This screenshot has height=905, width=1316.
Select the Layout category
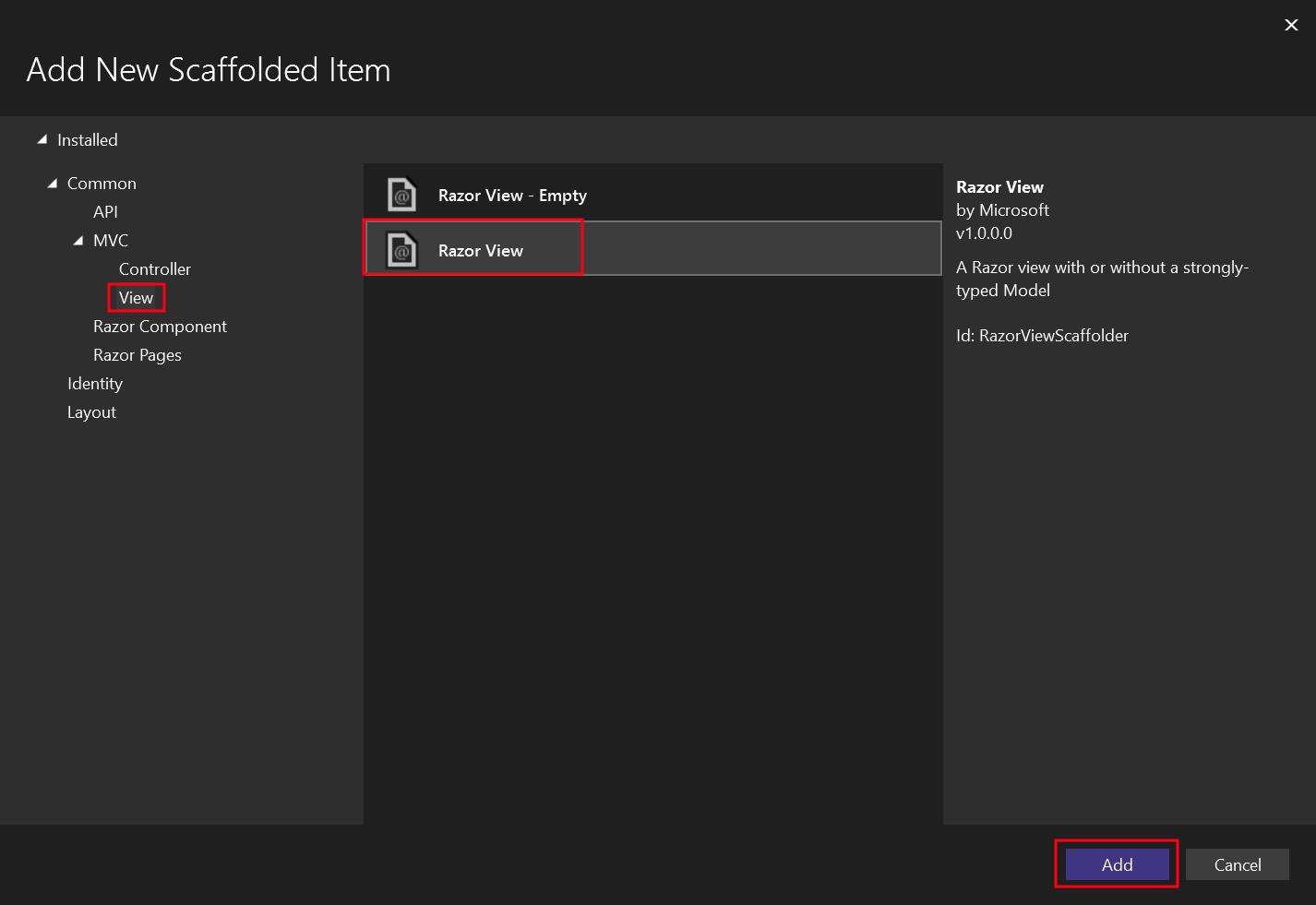(91, 411)
